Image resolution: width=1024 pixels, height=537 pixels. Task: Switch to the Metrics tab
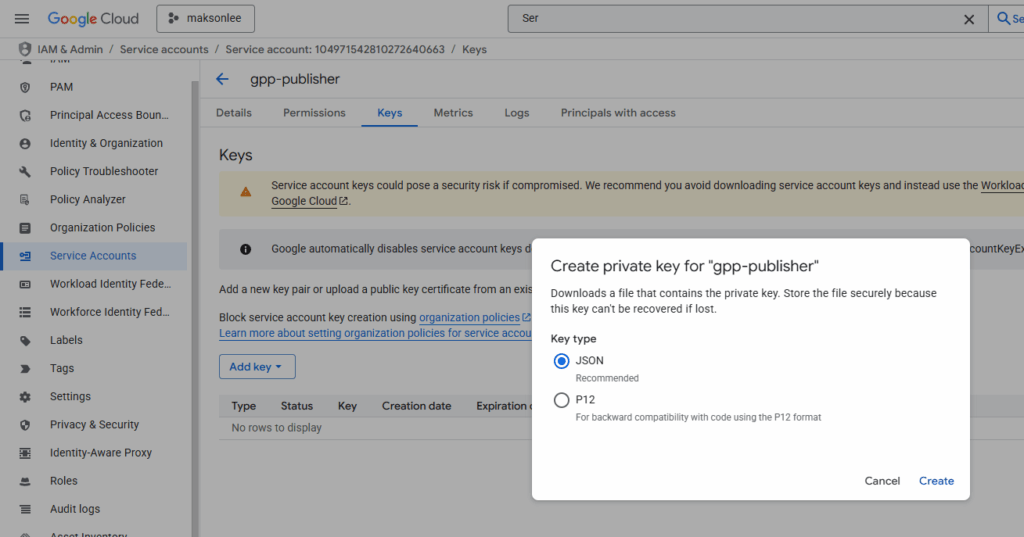pyautogui.click(x=453, y=113)
